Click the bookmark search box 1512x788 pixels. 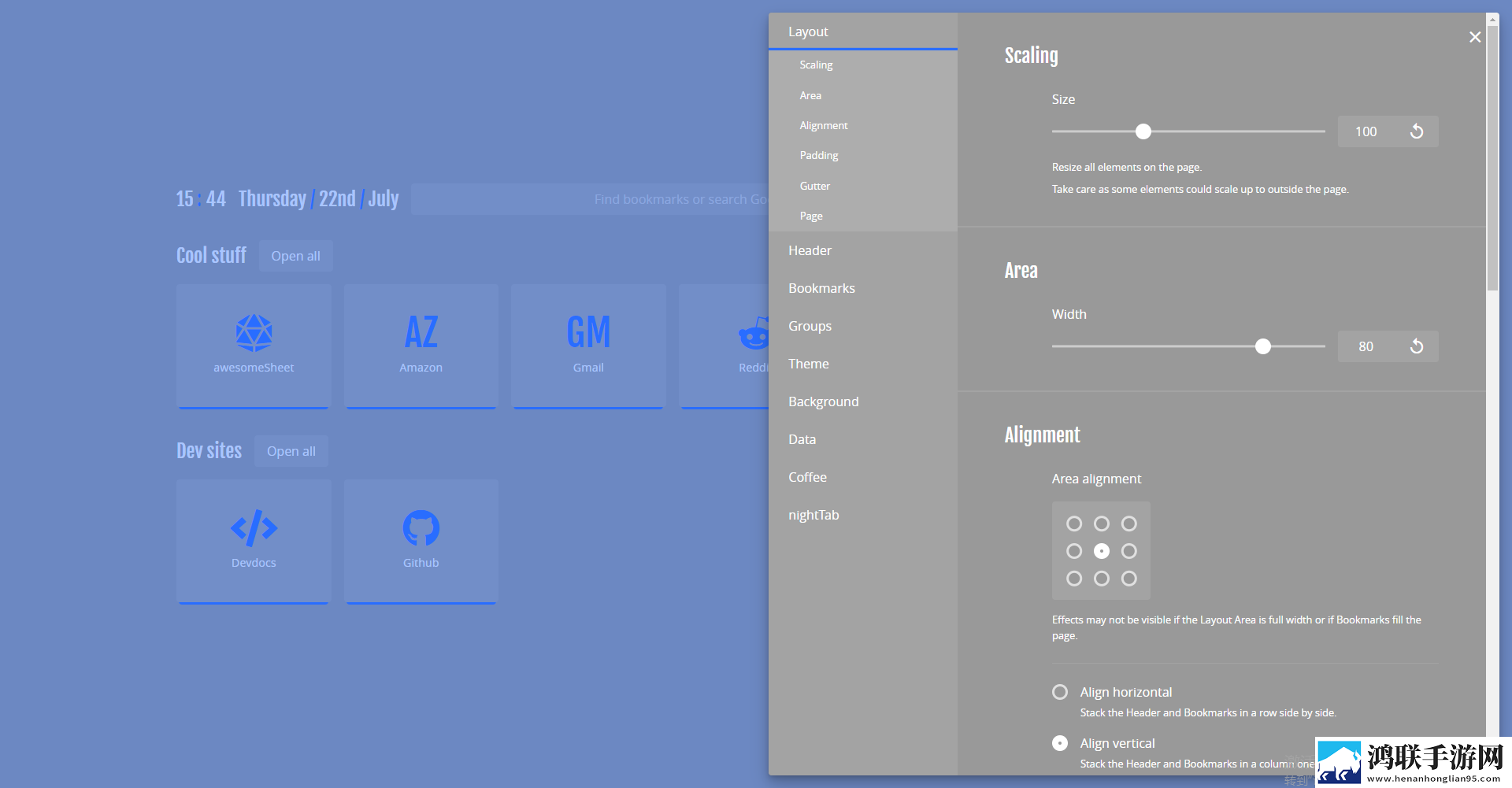[x=590, y=199]
